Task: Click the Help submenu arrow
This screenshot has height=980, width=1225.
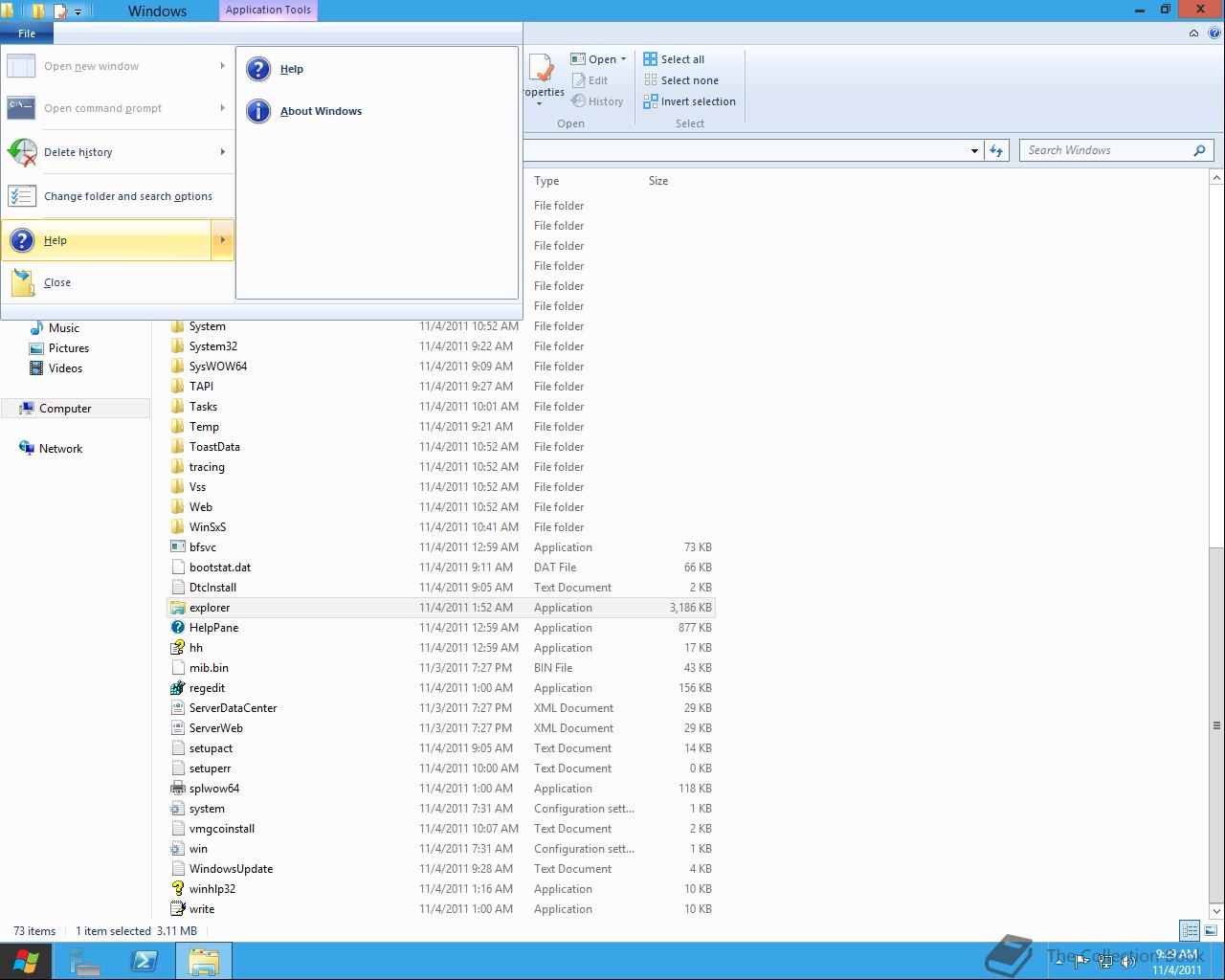Action: coord(222,240)
